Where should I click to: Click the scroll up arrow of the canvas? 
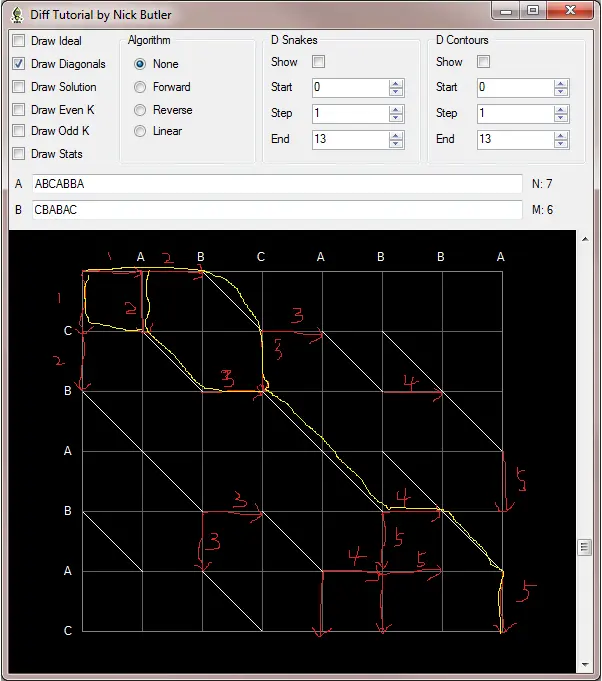tap(585, 239)
